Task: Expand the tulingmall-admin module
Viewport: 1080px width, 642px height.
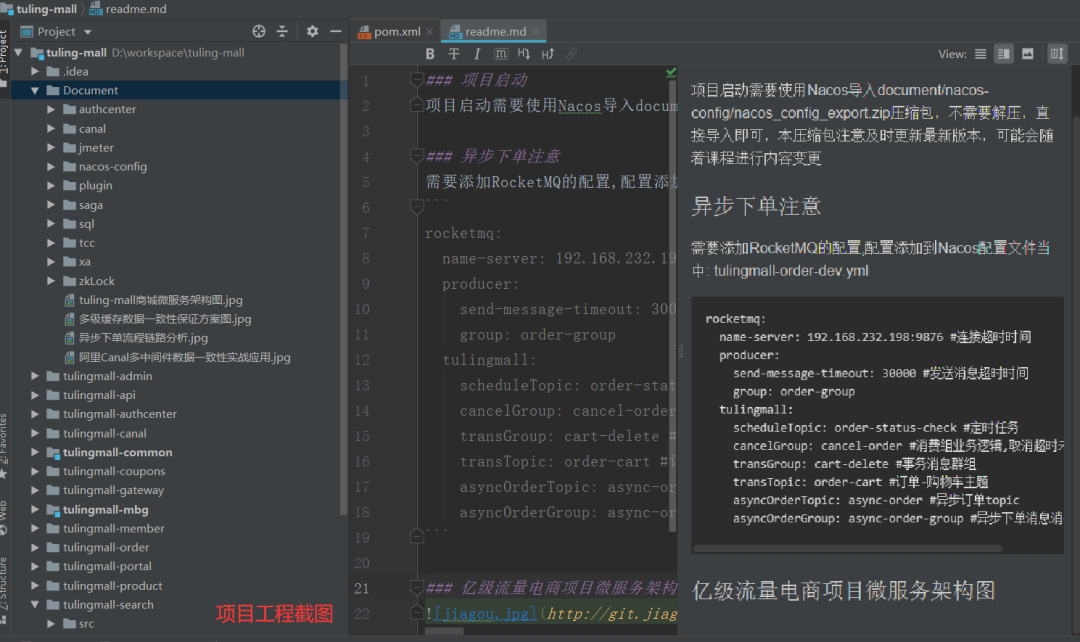Action: [34, 375]
